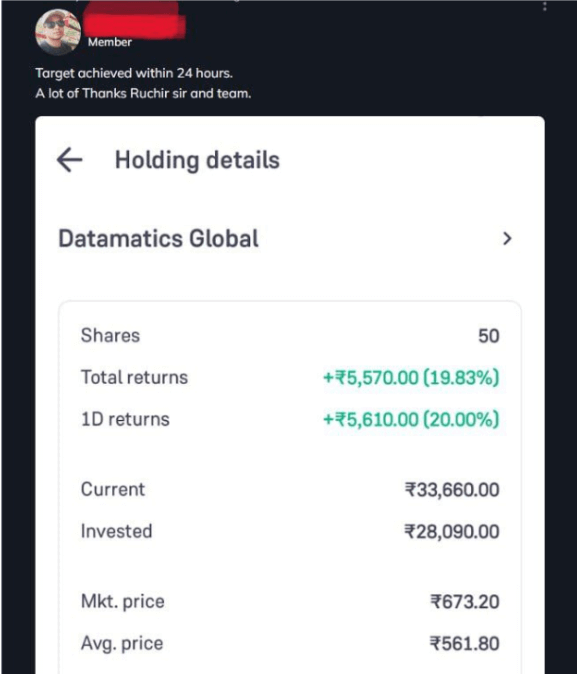Open the three-dot options menu at top right
The image size is (577, 674).
[x=545, y=6]
